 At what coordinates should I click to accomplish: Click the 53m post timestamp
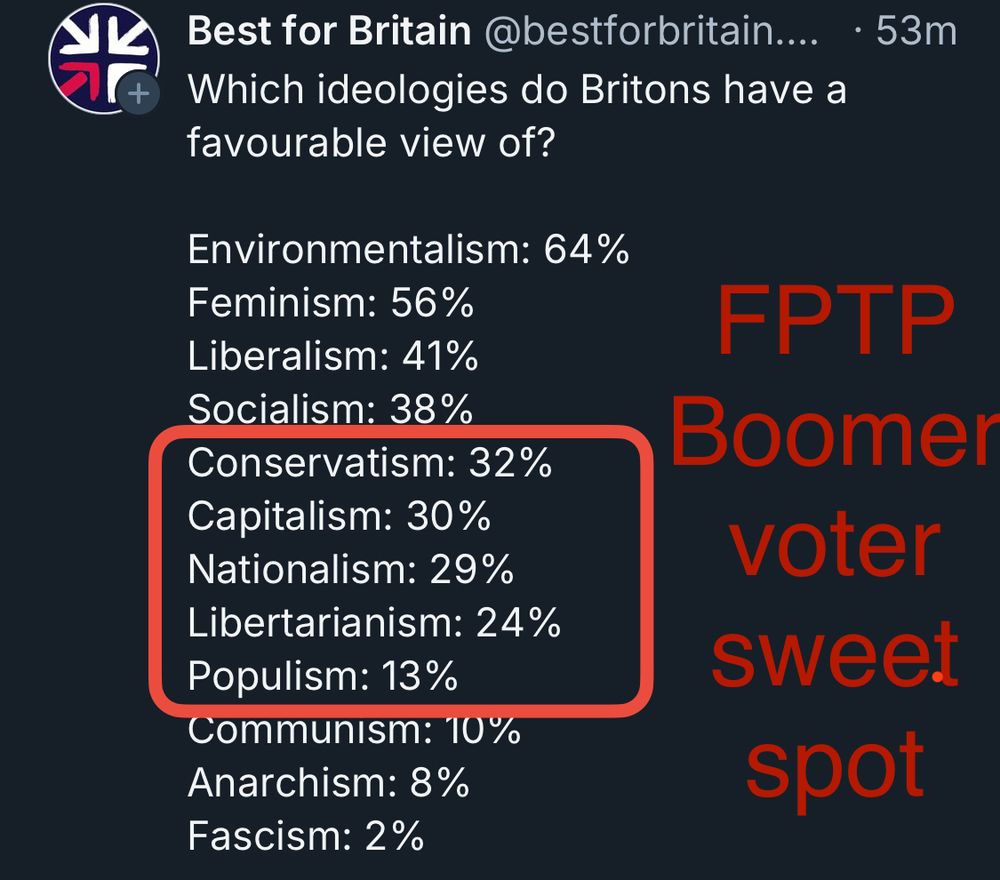[x=914, y=31]
